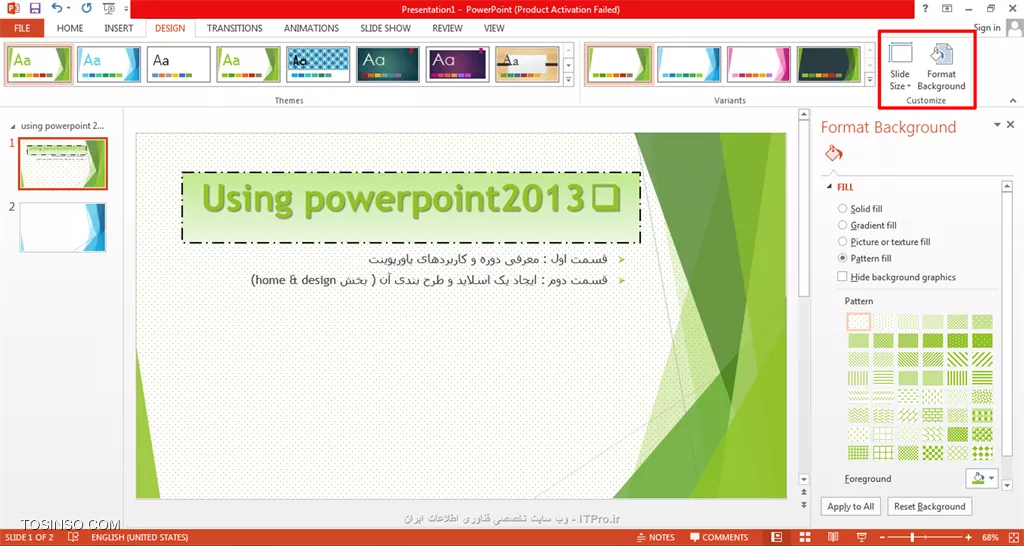Click Fit slide to current window icon
This screenshot has height=546, width=1024.
(1012, 538)
